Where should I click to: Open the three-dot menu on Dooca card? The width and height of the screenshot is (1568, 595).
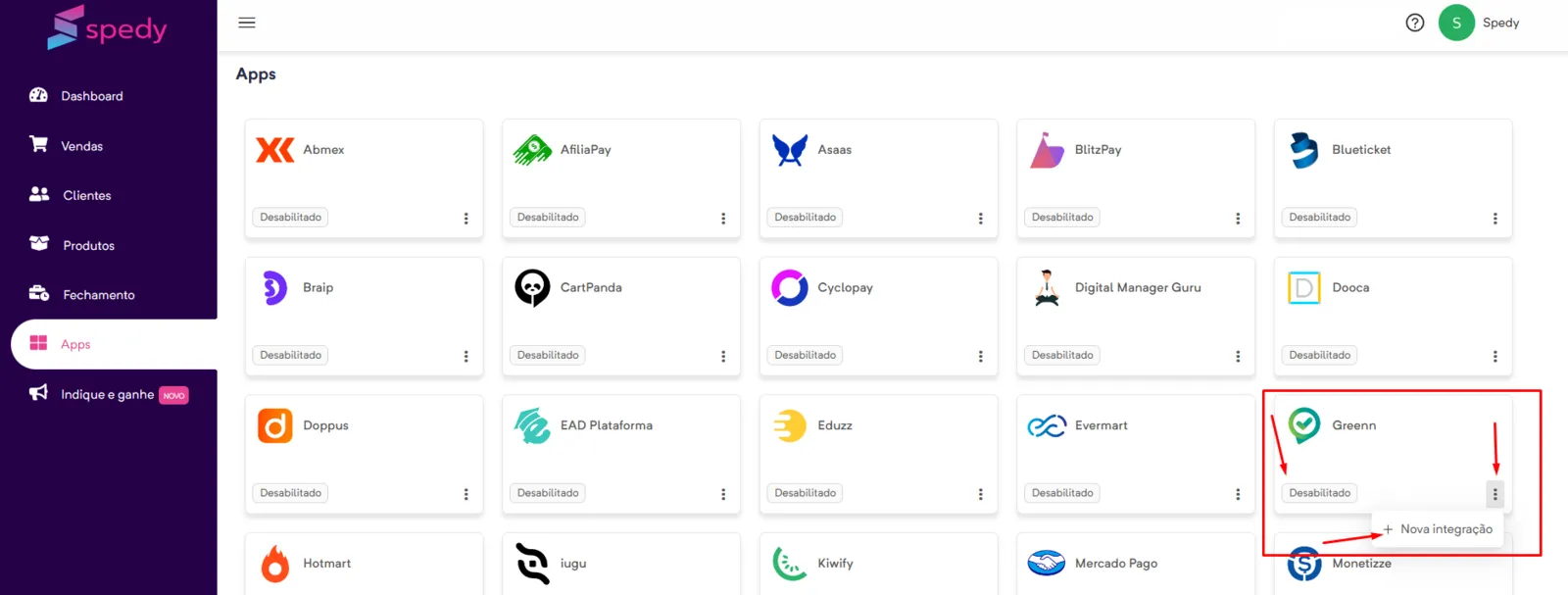[1494, 357]
